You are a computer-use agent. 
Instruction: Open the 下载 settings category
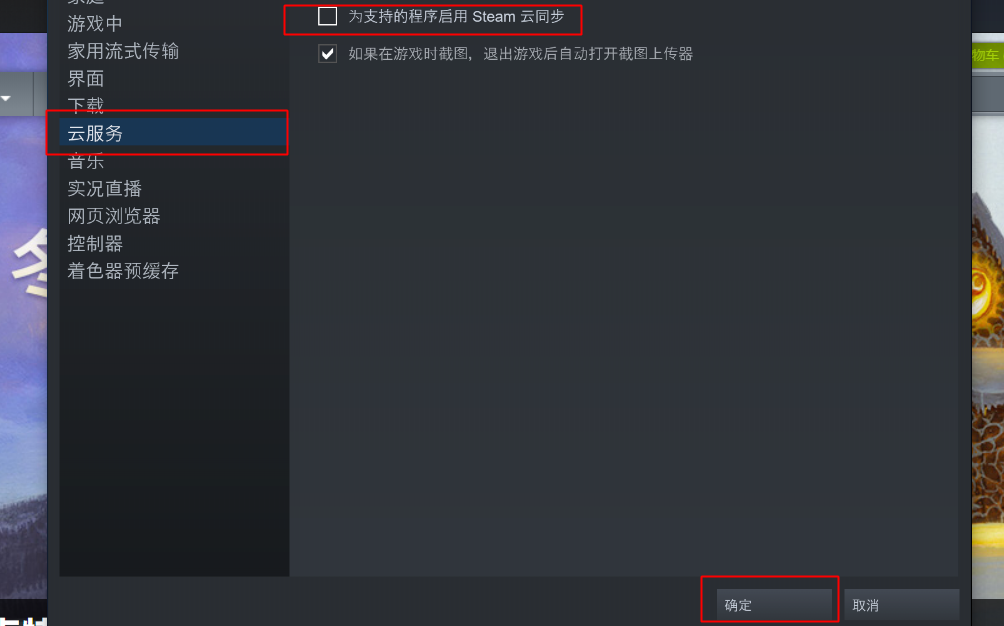(86, 105)
